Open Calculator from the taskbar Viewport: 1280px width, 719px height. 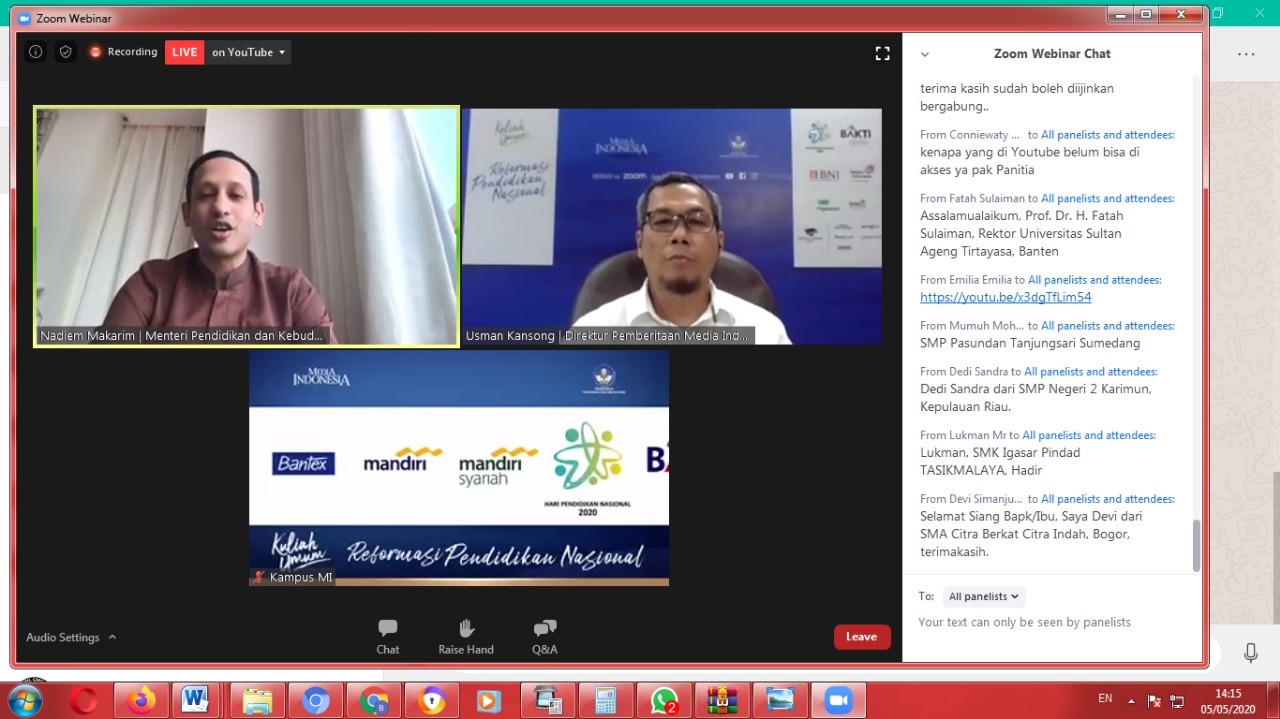(605, 700)
